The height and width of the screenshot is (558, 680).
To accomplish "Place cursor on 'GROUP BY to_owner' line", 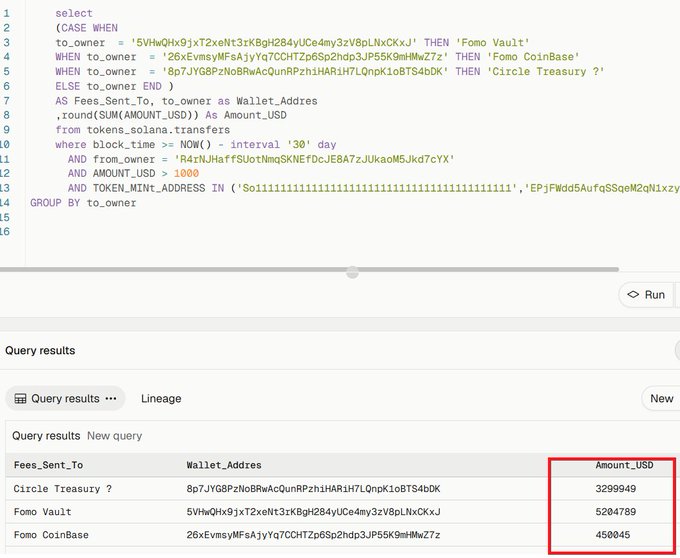I will (x=83, y=202).
